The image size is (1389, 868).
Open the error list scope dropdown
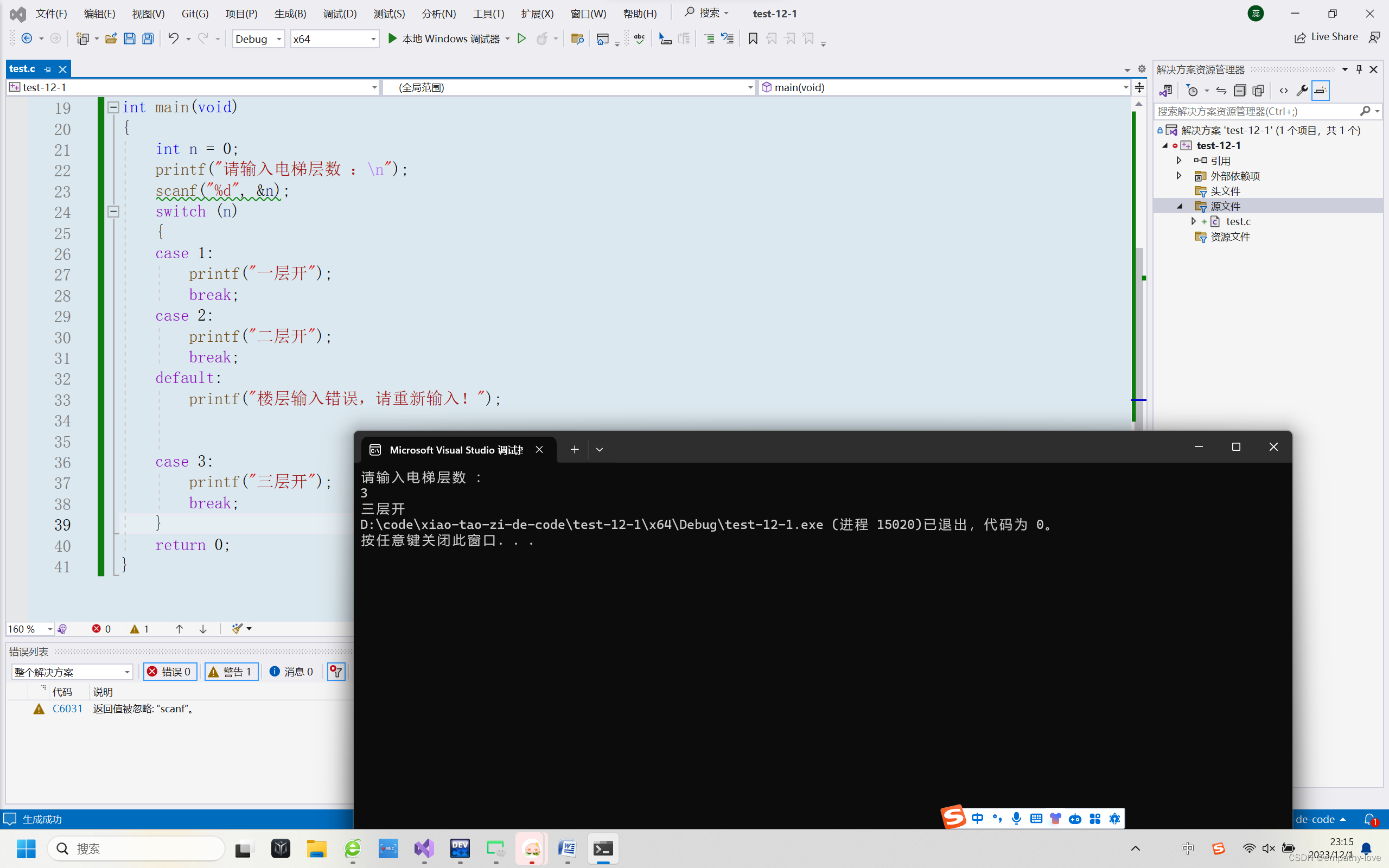72,672
